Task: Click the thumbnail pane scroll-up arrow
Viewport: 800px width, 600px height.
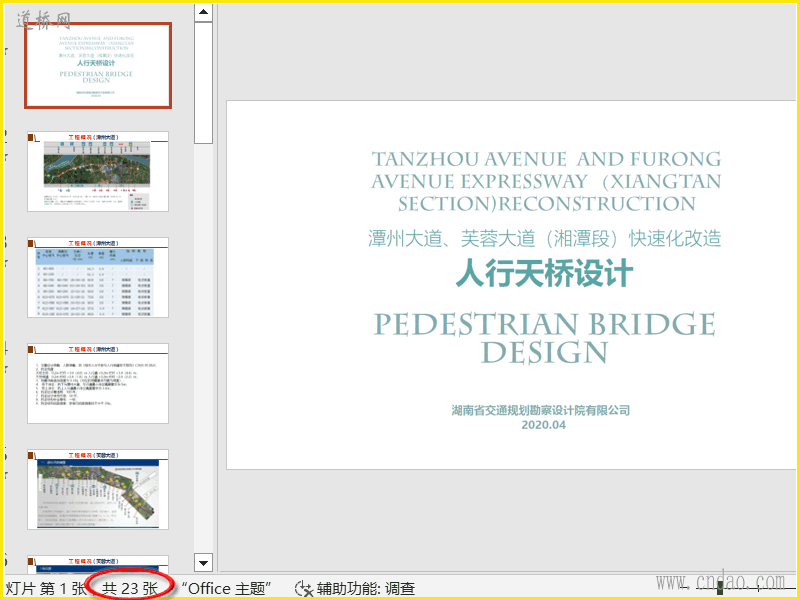Action: 204,12
